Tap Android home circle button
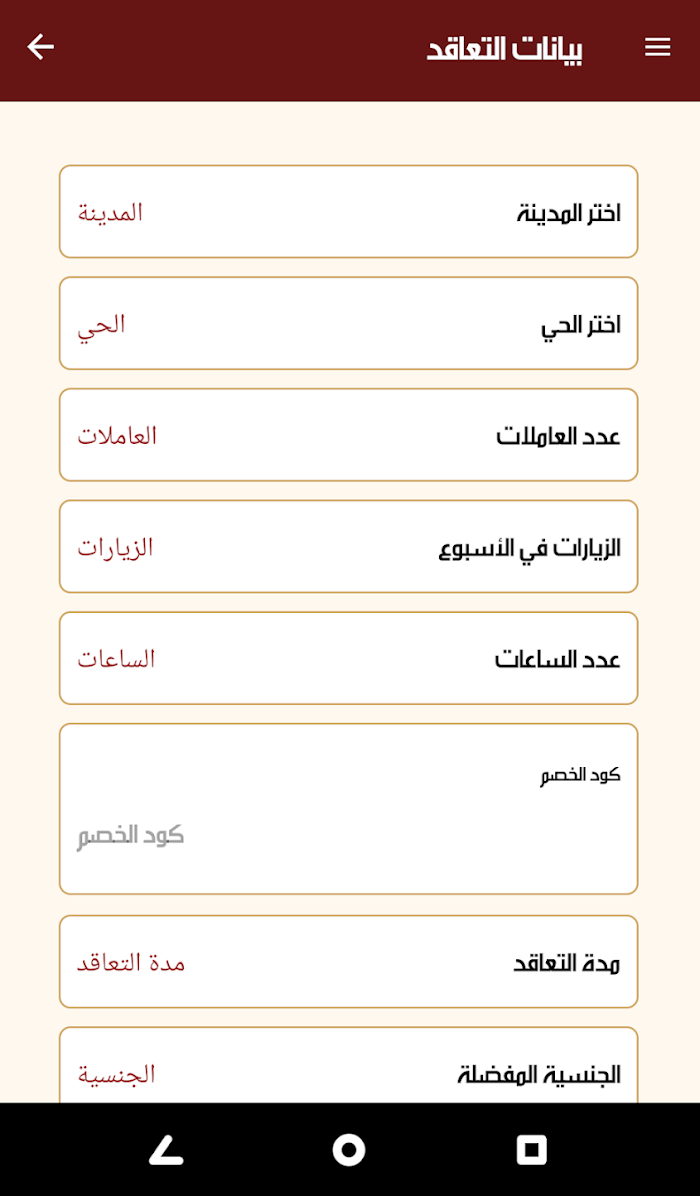The width and height of the screenshot is (700, 1196). [348, 1149]
